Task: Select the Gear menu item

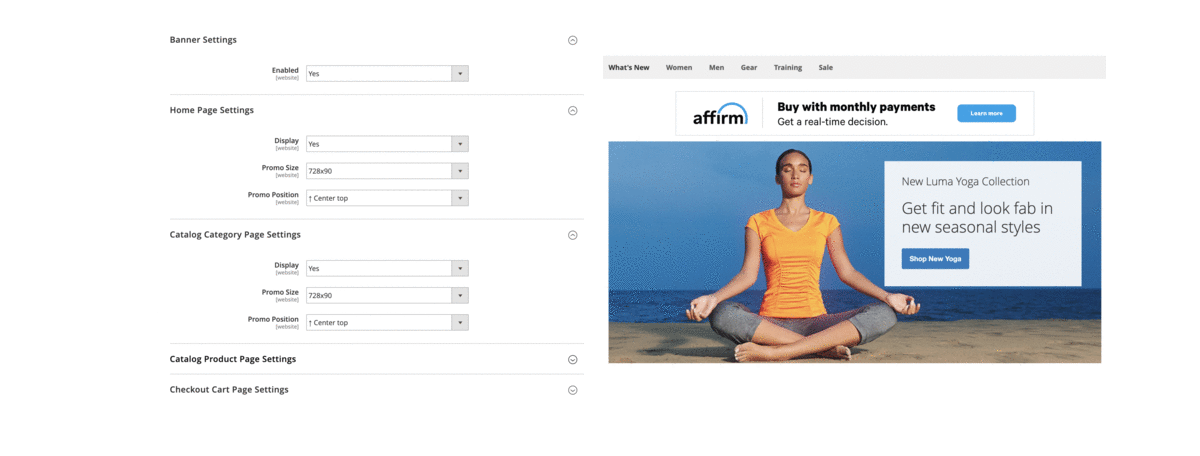Action: point(749,68)
